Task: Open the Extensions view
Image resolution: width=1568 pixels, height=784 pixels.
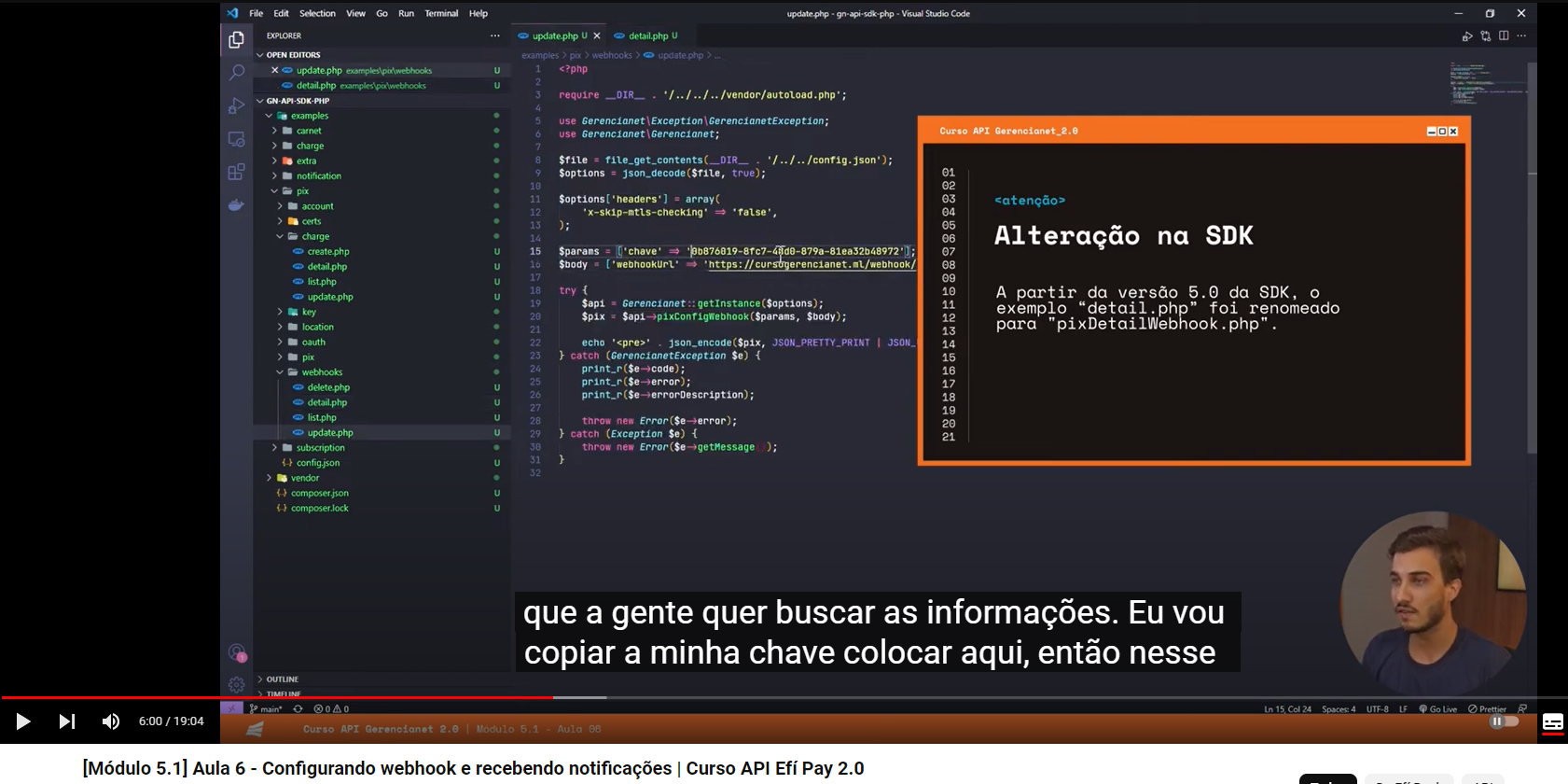Action: 236,172
